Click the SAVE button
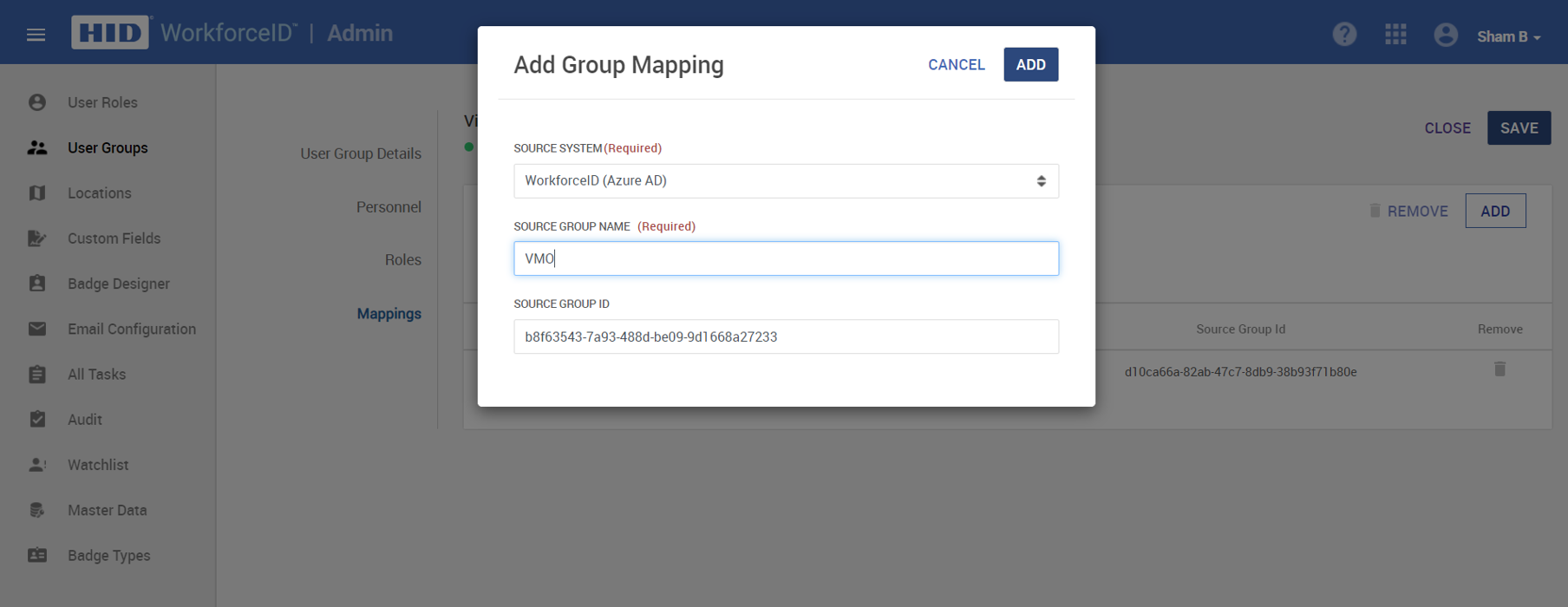 pyautogui.click(x=1519, y=128)
